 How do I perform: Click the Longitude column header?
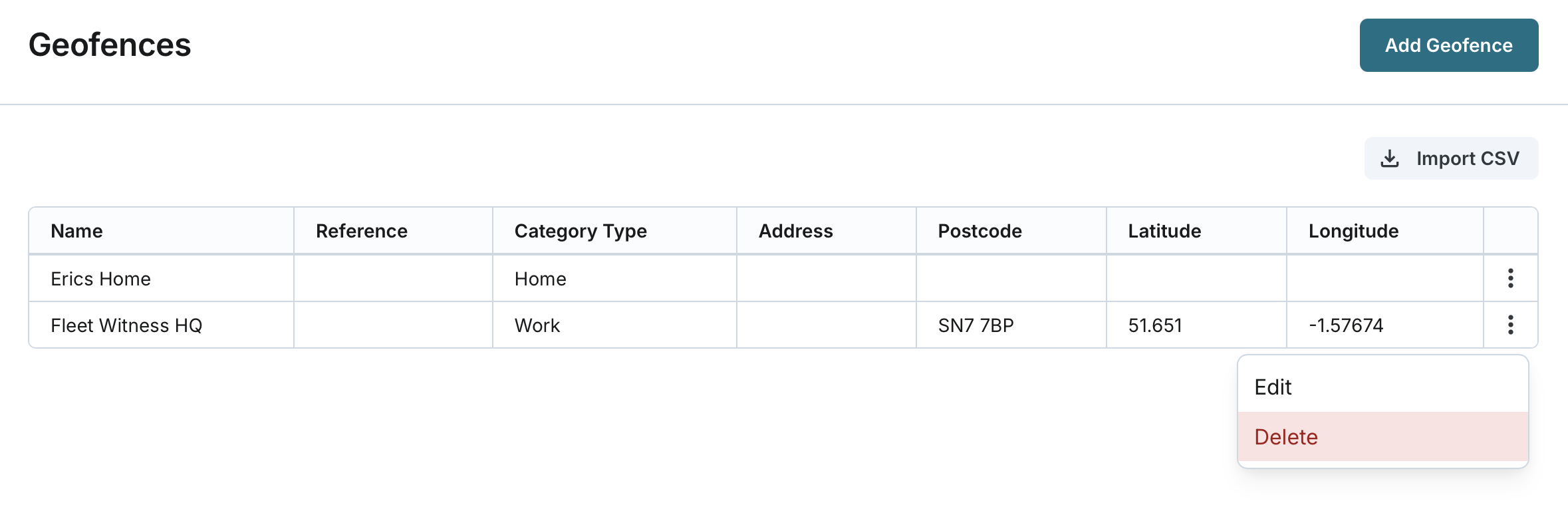click(x=1353, y=231)
